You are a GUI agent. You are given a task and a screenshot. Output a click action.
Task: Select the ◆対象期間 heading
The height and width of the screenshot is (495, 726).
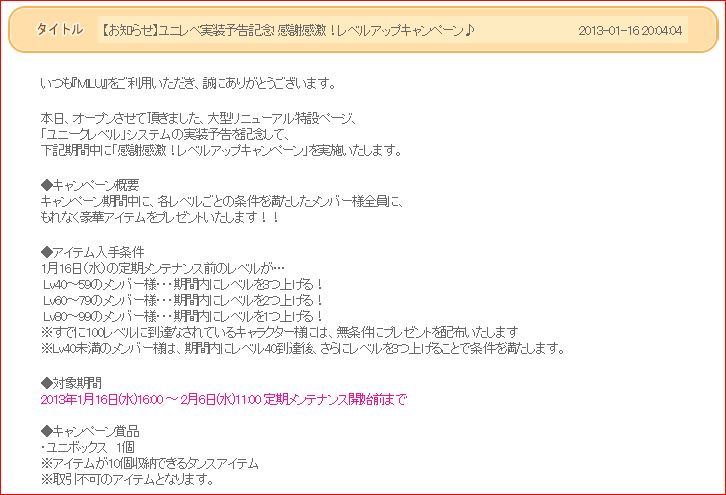pos(84,382)
